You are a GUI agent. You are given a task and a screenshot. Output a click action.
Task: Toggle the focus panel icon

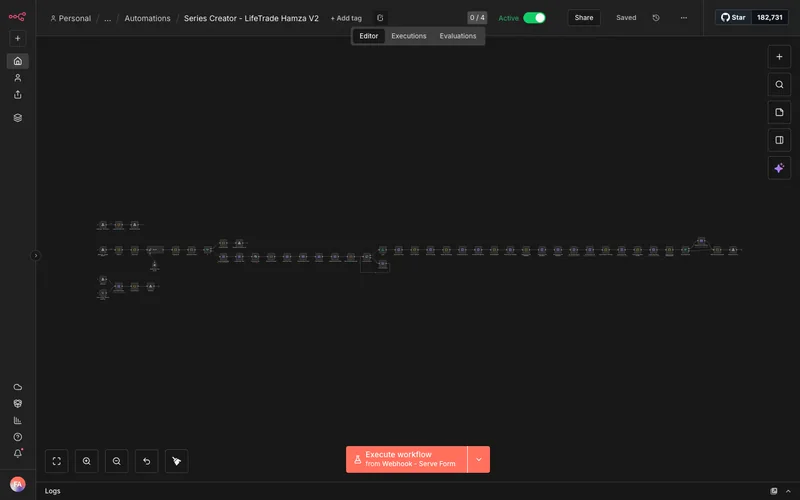click(779, 140)
